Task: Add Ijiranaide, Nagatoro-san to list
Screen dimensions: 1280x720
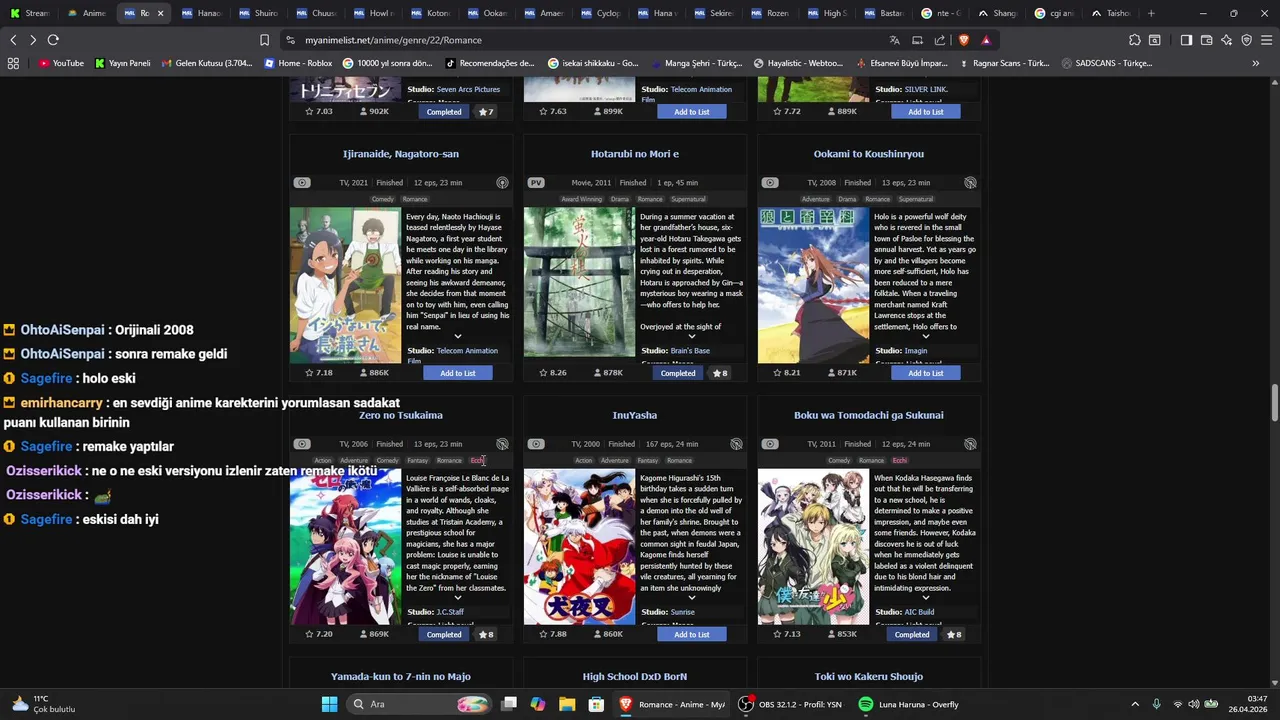Action: 458,373
